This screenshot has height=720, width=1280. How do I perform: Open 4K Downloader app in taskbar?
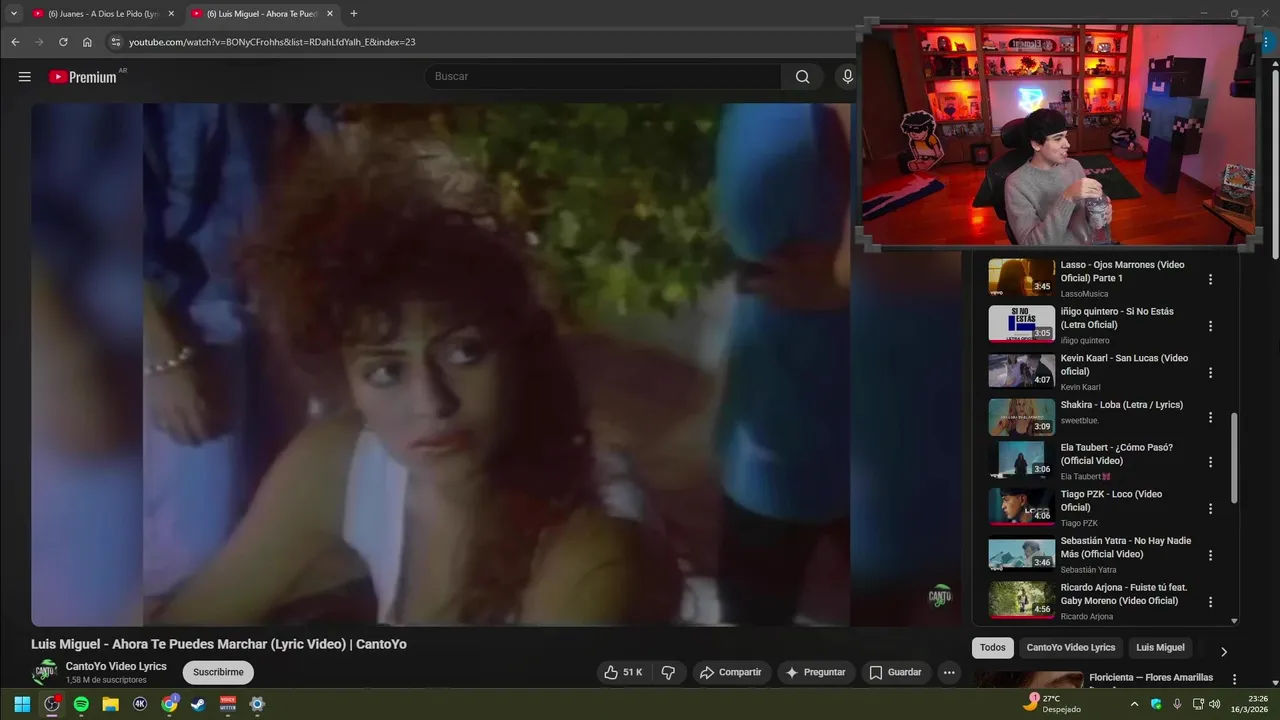pyautogui.click(x=140, y=704)
